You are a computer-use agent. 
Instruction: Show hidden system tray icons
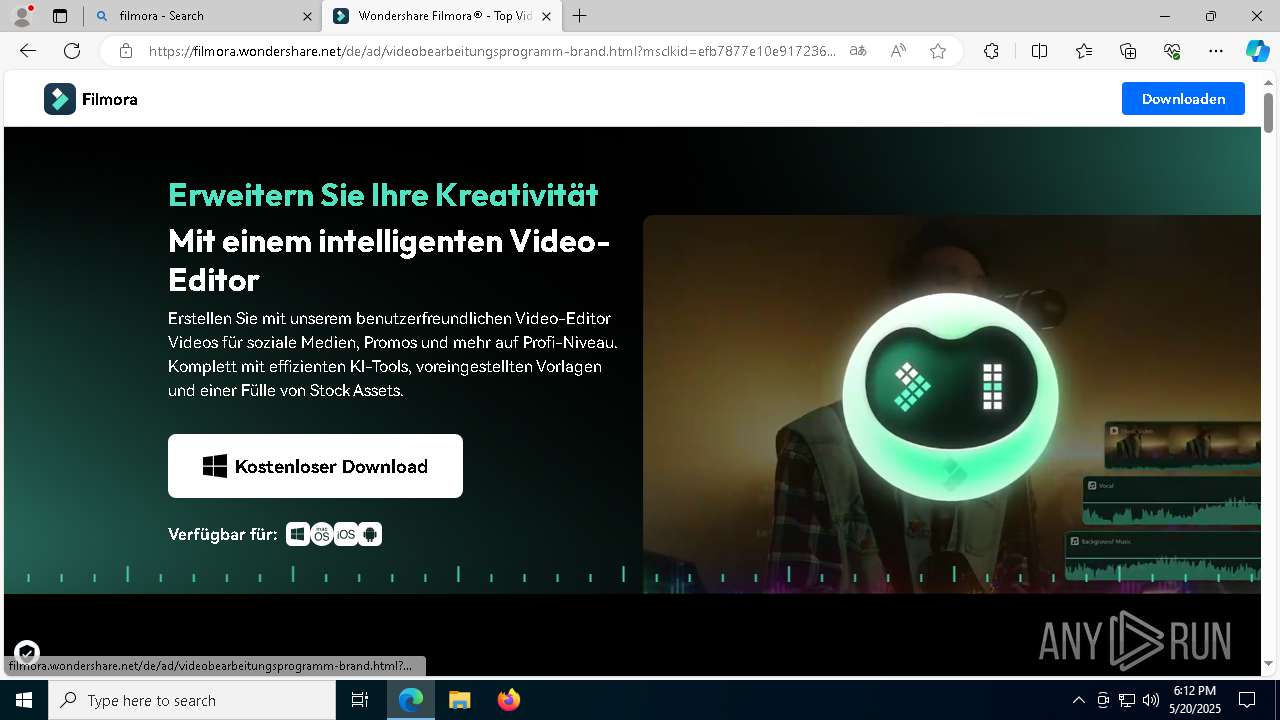(x=1078, y=700)
